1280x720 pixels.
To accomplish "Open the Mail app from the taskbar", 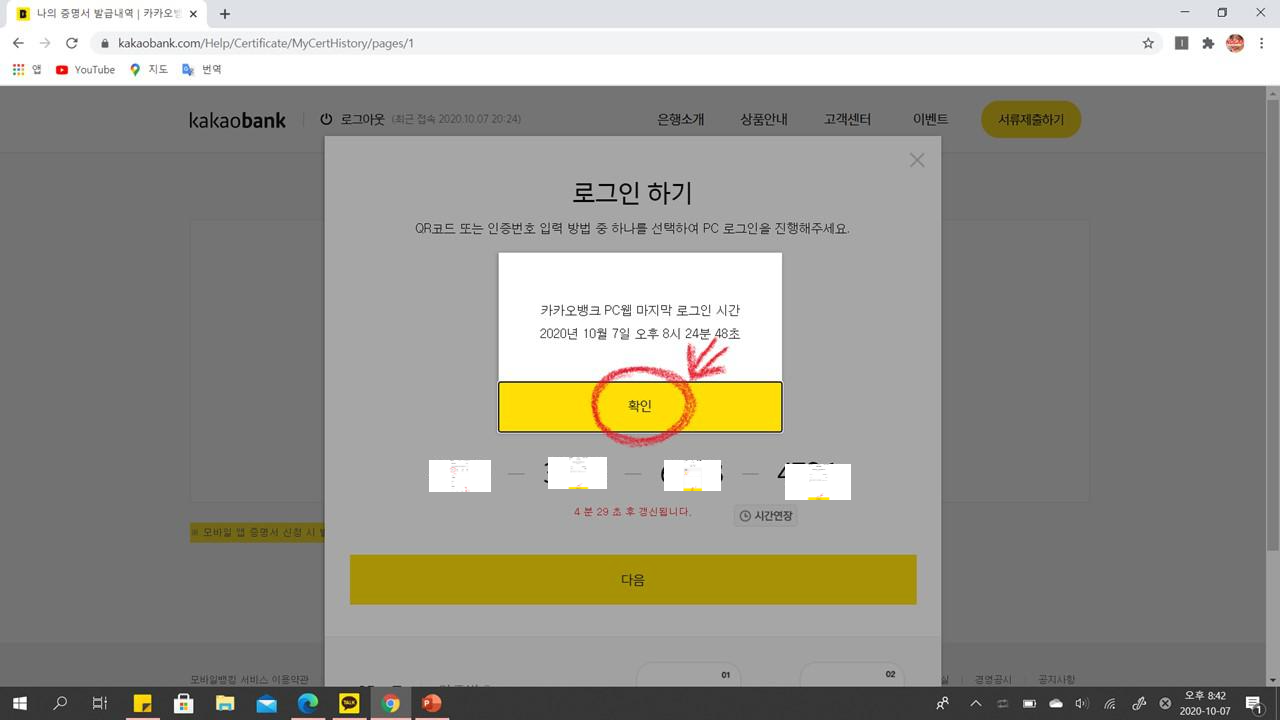I will (x=266, y=703).
